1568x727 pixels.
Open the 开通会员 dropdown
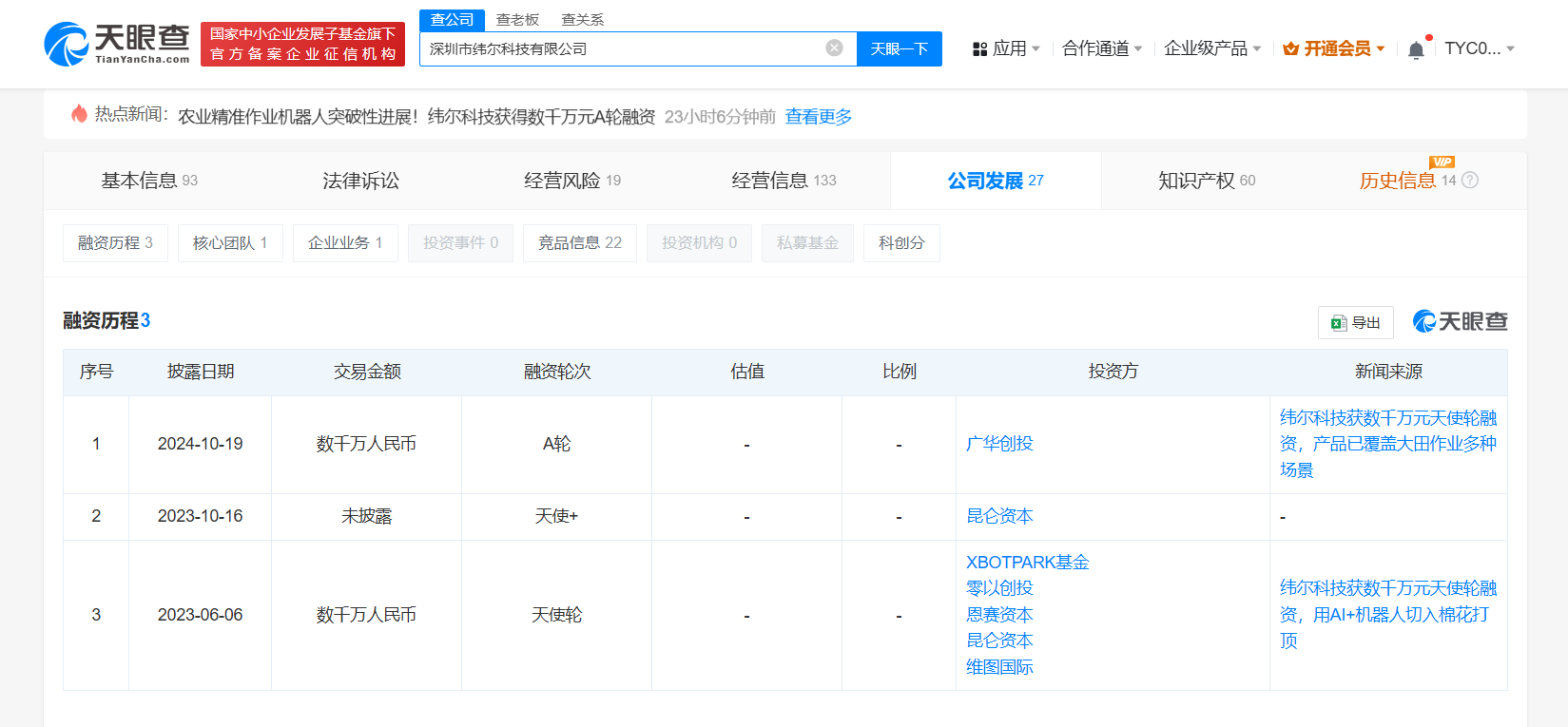1334,48
